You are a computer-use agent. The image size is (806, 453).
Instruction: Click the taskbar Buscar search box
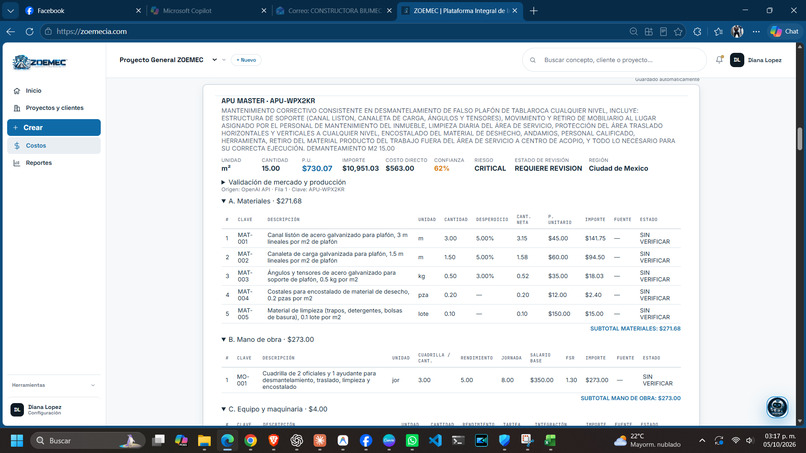(87, 441)
